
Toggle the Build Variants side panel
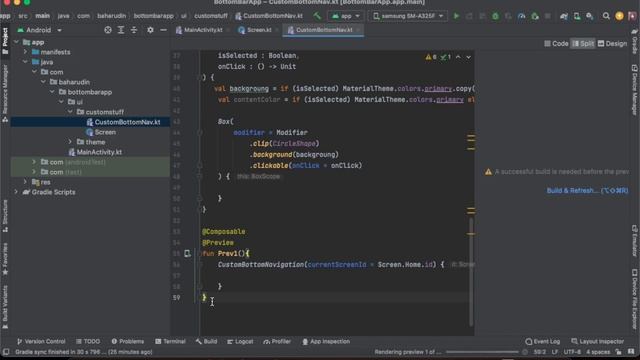point(5,307)
